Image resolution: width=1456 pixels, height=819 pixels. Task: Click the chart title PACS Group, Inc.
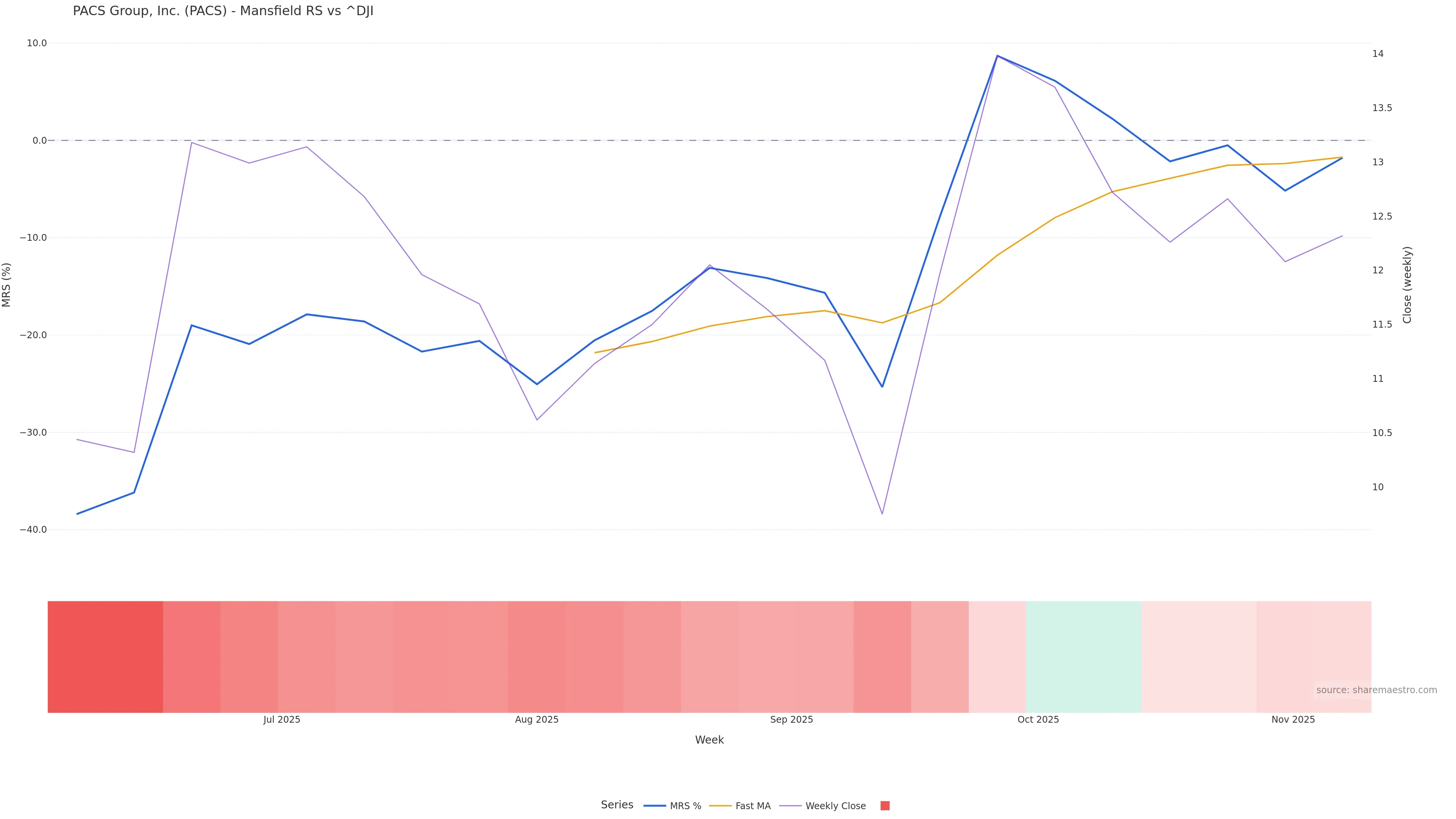click(x=223, y=11)
